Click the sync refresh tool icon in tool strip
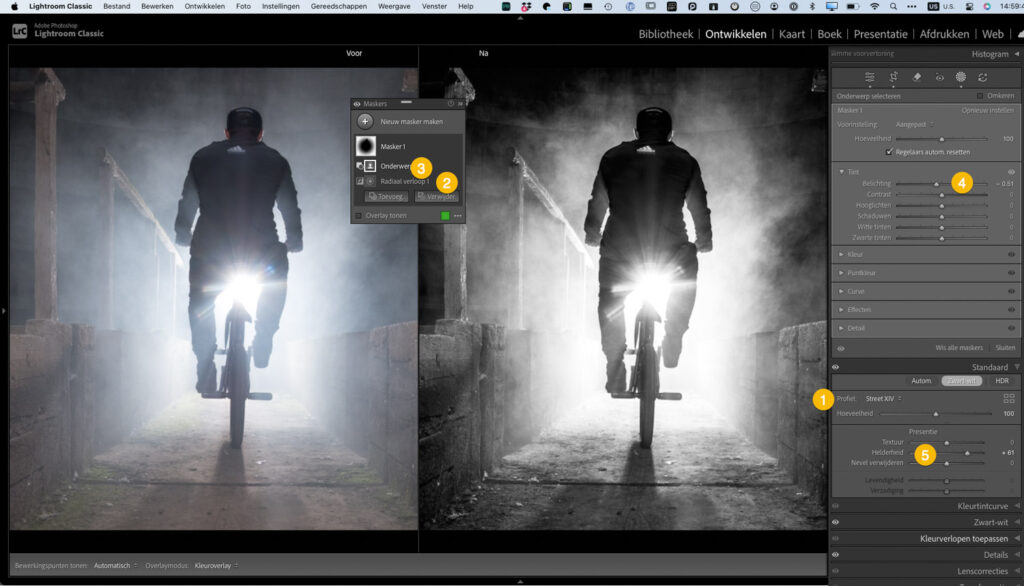 coord(983,77)
